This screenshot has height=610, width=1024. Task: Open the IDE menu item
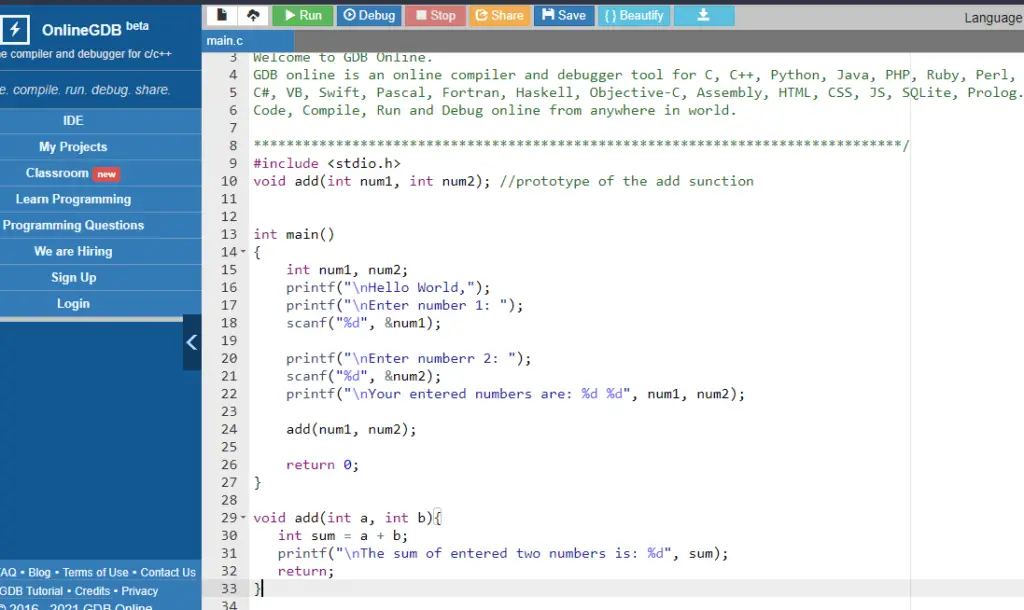point(73,121)
